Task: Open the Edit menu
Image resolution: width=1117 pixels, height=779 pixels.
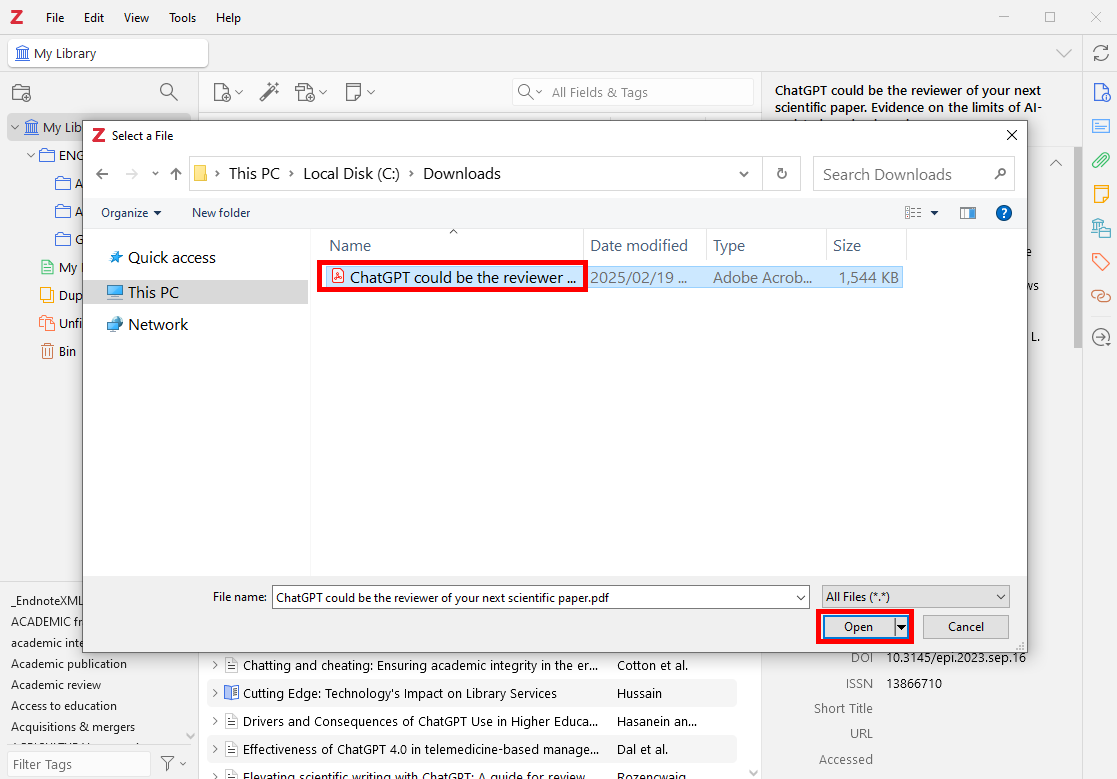Action: click(x=94, y=18)
